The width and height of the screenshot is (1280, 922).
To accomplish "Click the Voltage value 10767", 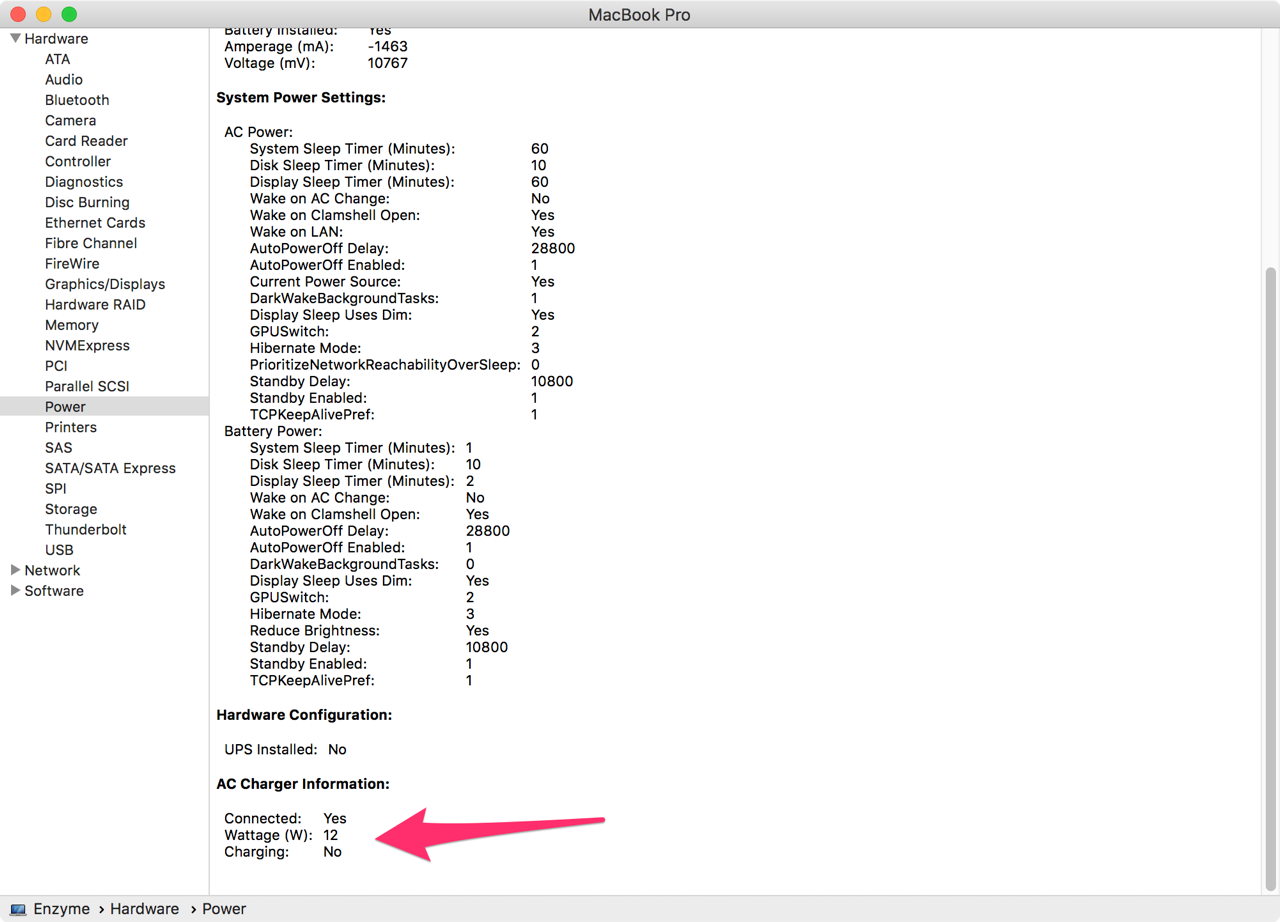I will (x=388, y=63).
